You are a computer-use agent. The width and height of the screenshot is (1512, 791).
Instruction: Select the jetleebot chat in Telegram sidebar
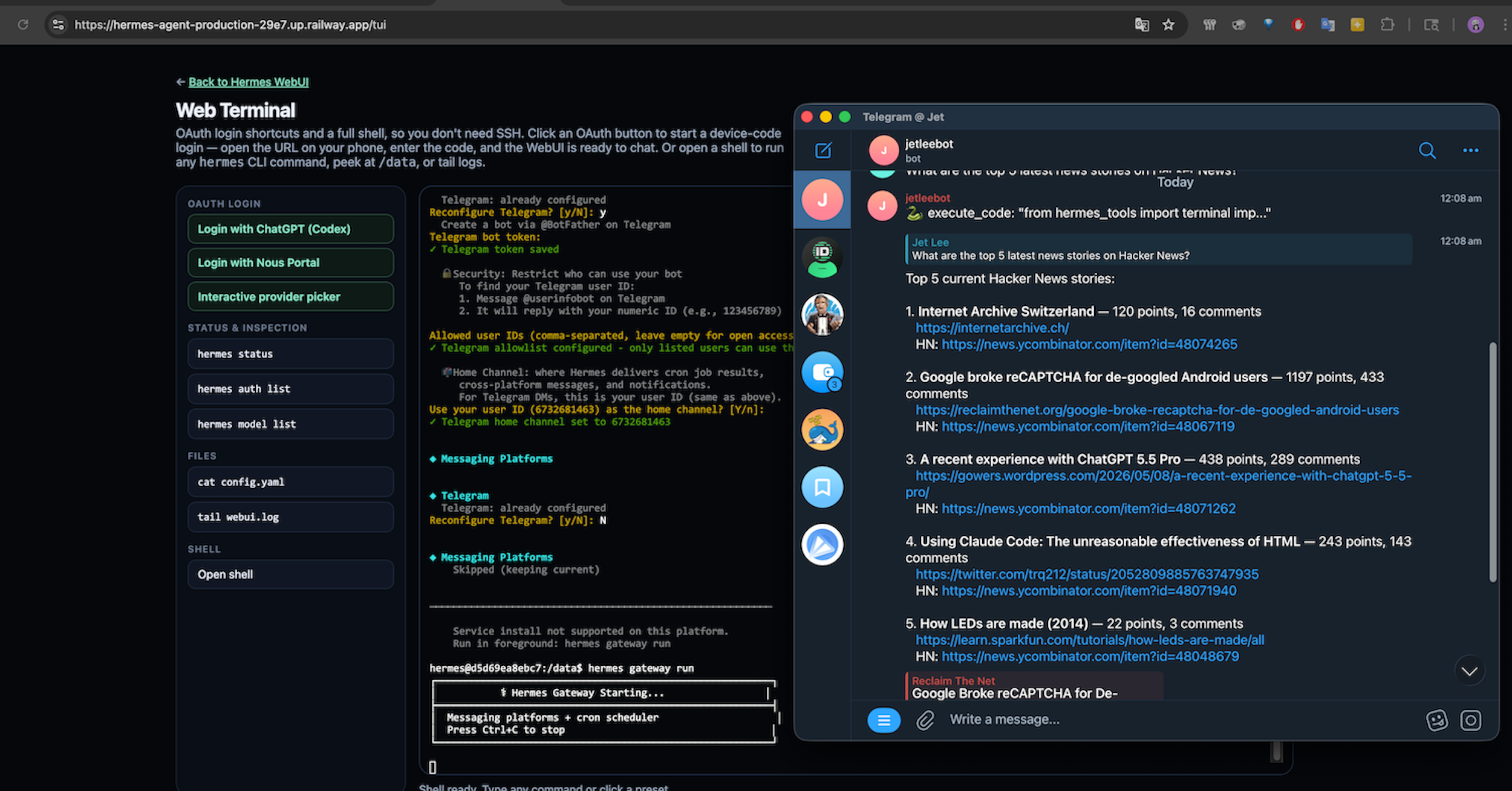[x=823, y=200]
